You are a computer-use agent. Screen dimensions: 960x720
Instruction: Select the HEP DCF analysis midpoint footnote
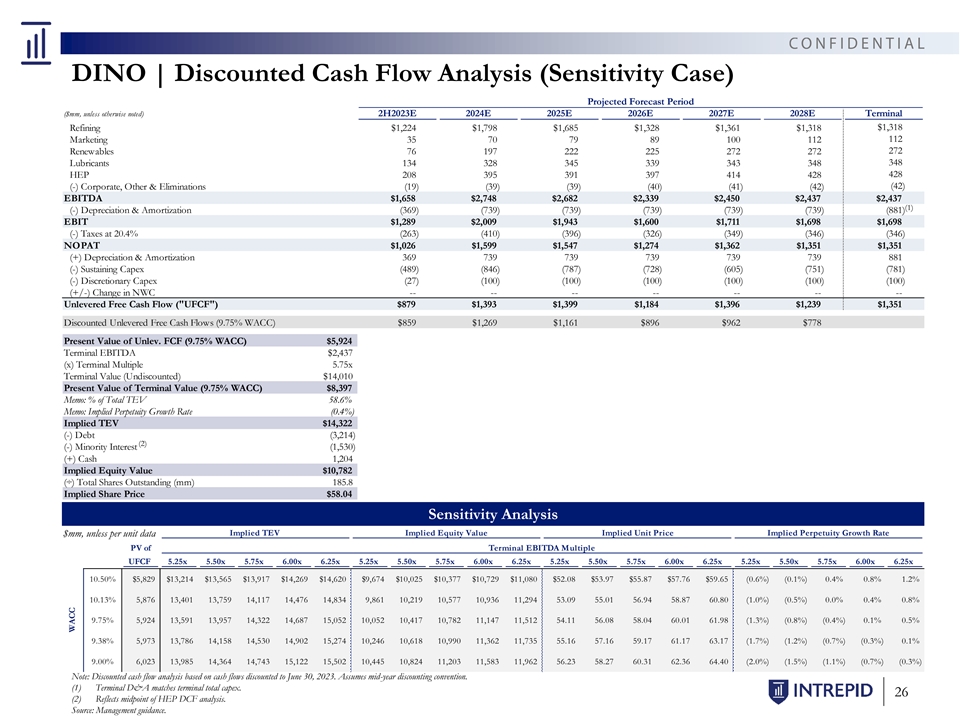tap(148, 699)
